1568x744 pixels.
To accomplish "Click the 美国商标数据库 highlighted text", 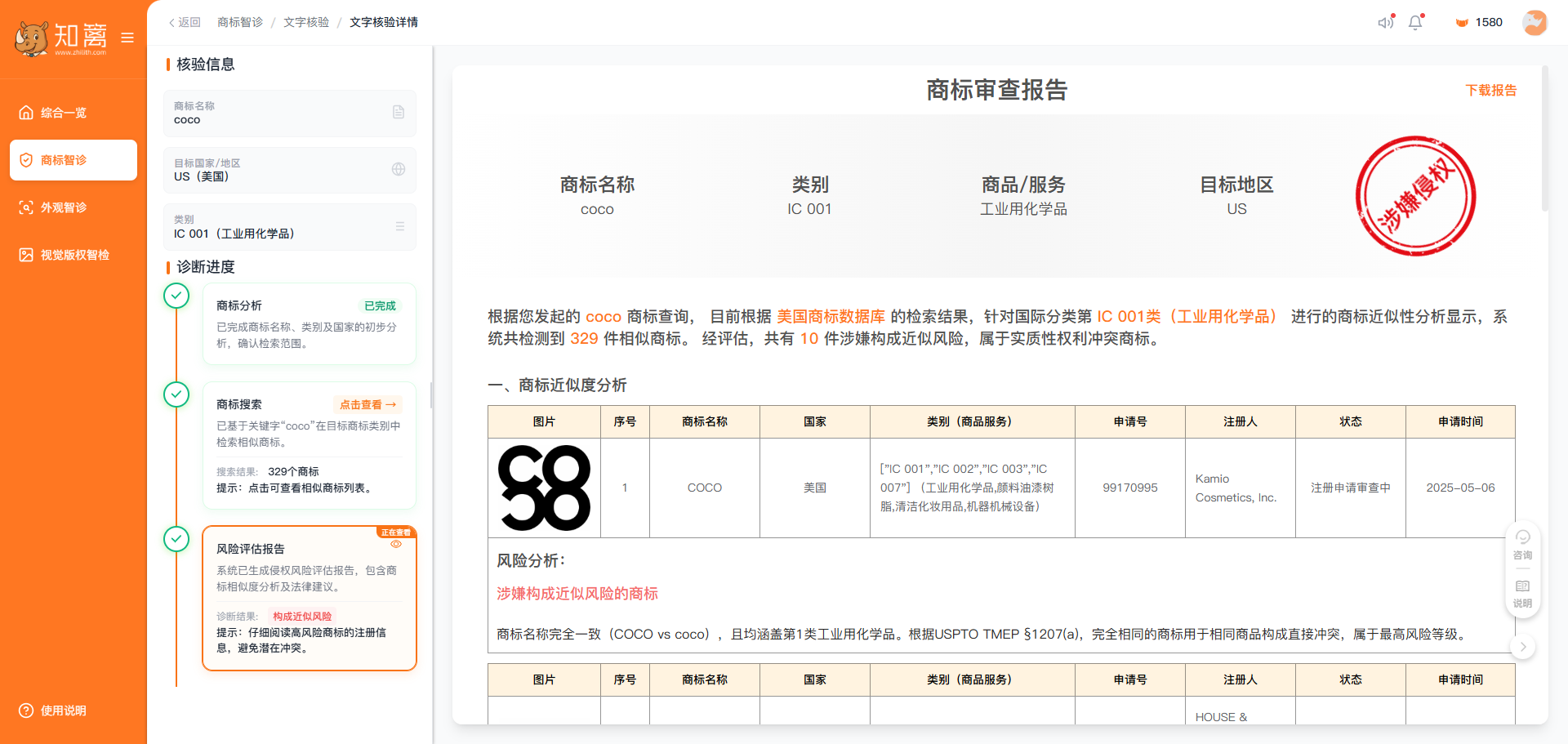I will point(831,316).
